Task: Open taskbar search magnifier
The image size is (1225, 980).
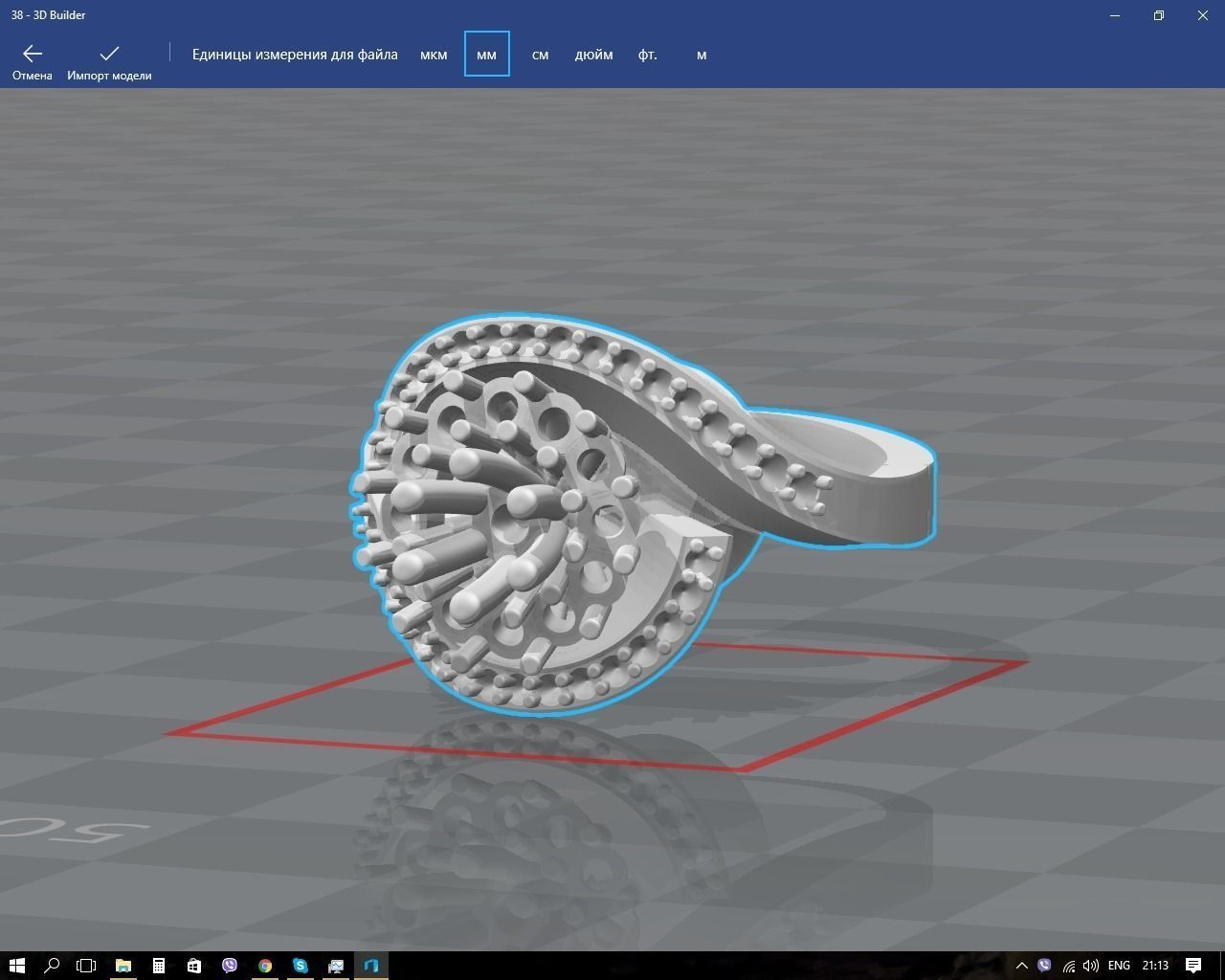Action: click(x=52, y=965)
